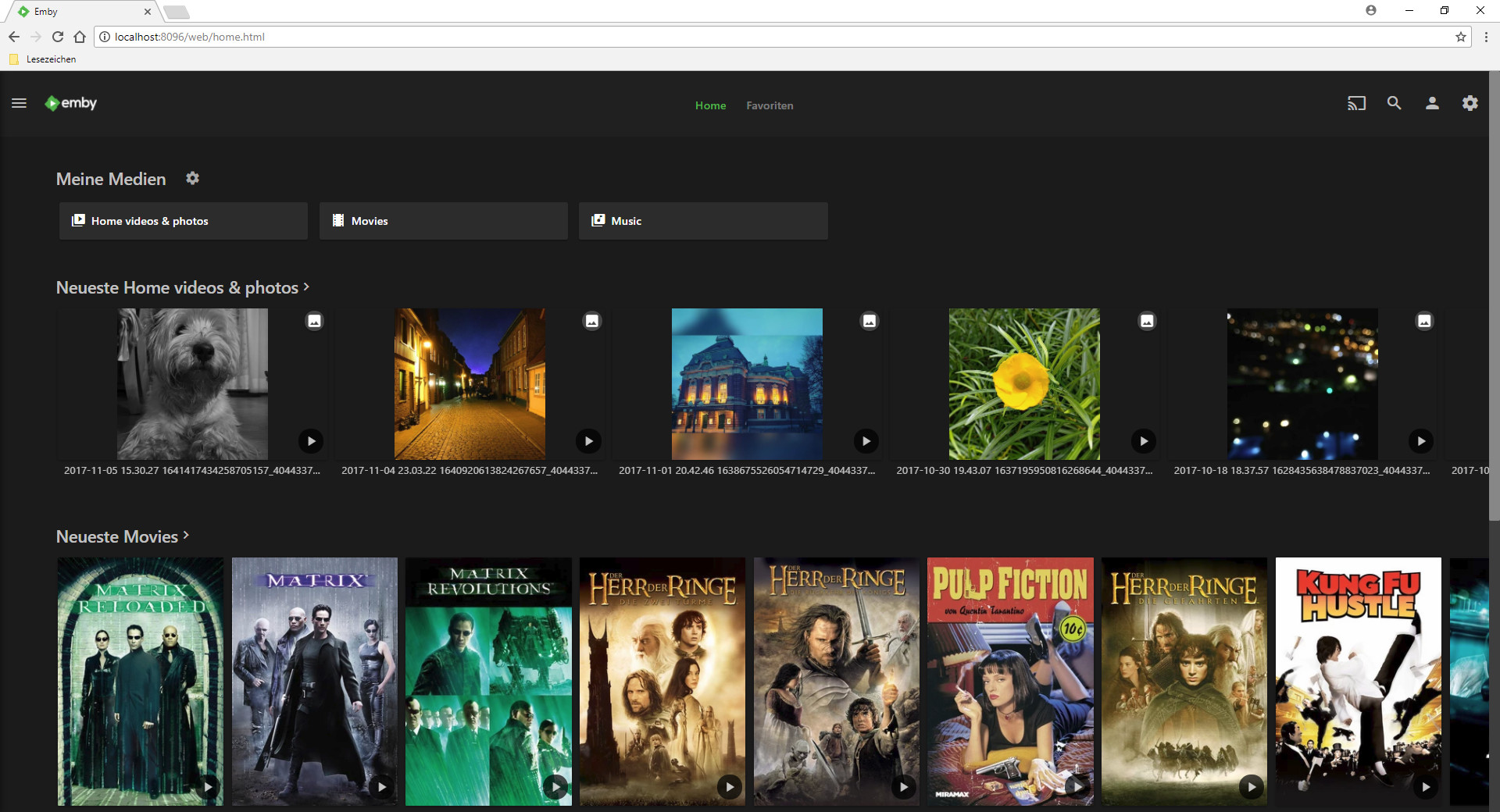Play the yellow flower photo from 2017-10-30
This screenshot has height=812, width=1500.
pyautogui.click(x=1143, y=441)
